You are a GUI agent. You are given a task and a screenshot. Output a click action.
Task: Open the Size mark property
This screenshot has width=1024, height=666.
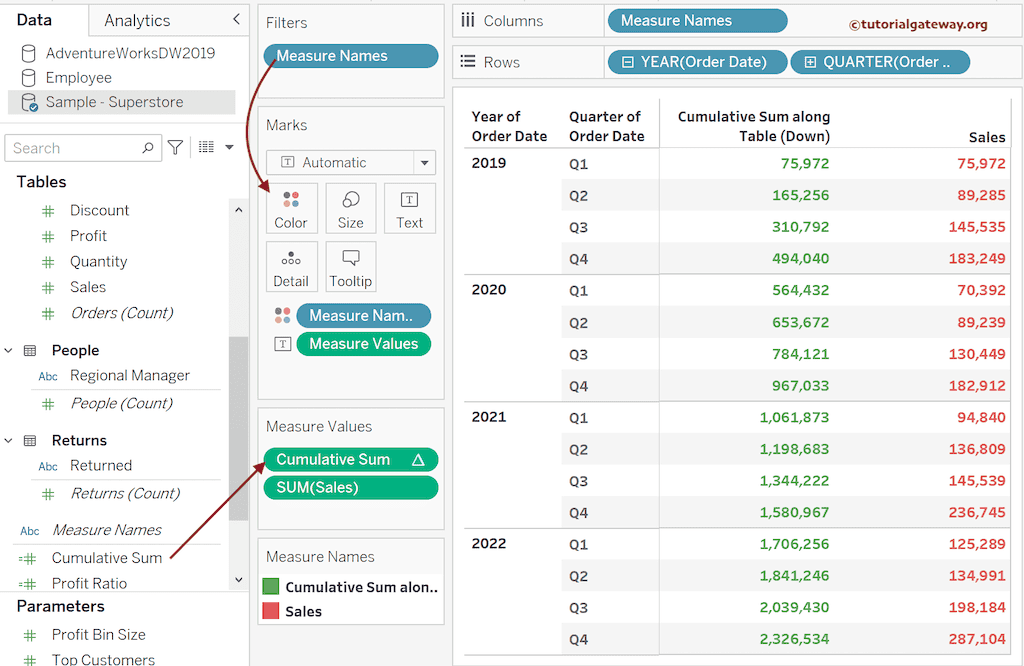click(x=351, y=208)
